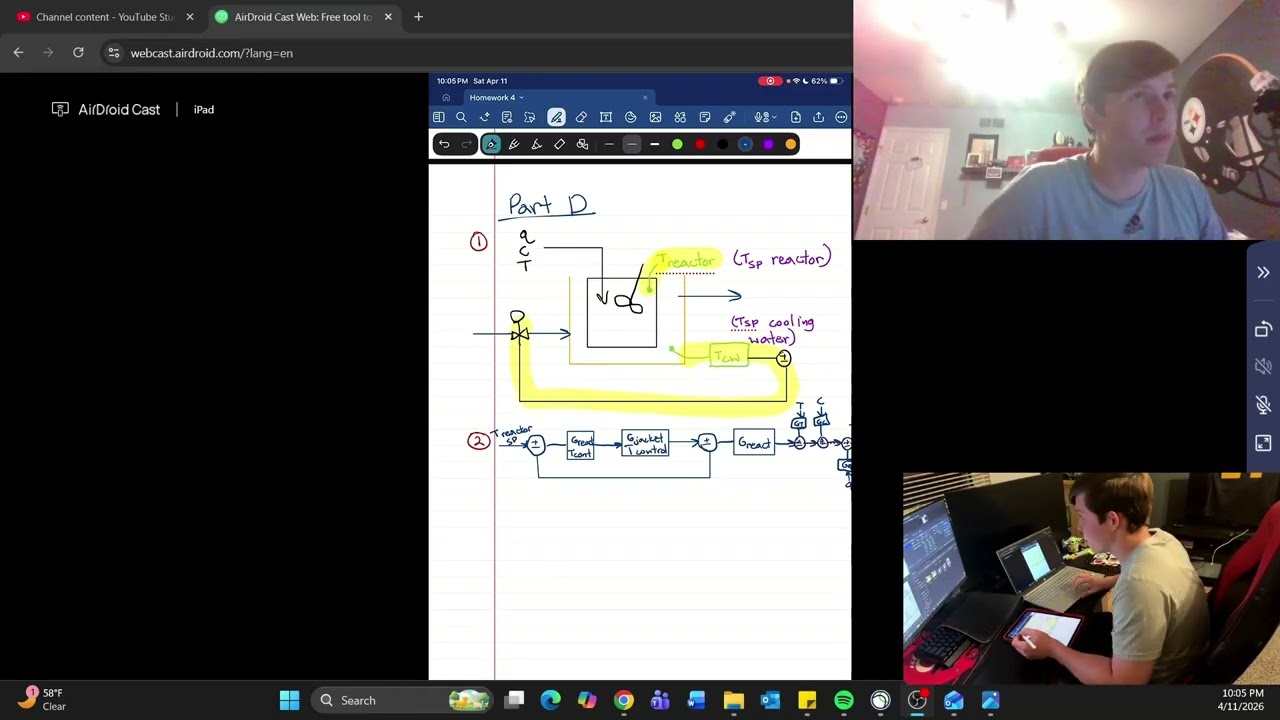Pick the eraser in pen toolbar
This screenshot has height=720, width=1280.
click(559, 144)
